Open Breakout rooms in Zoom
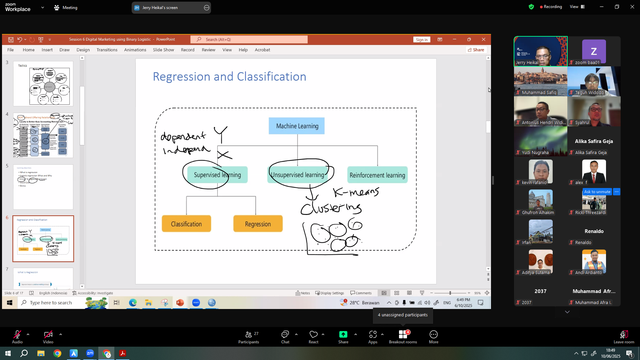 tap(403, 336)
